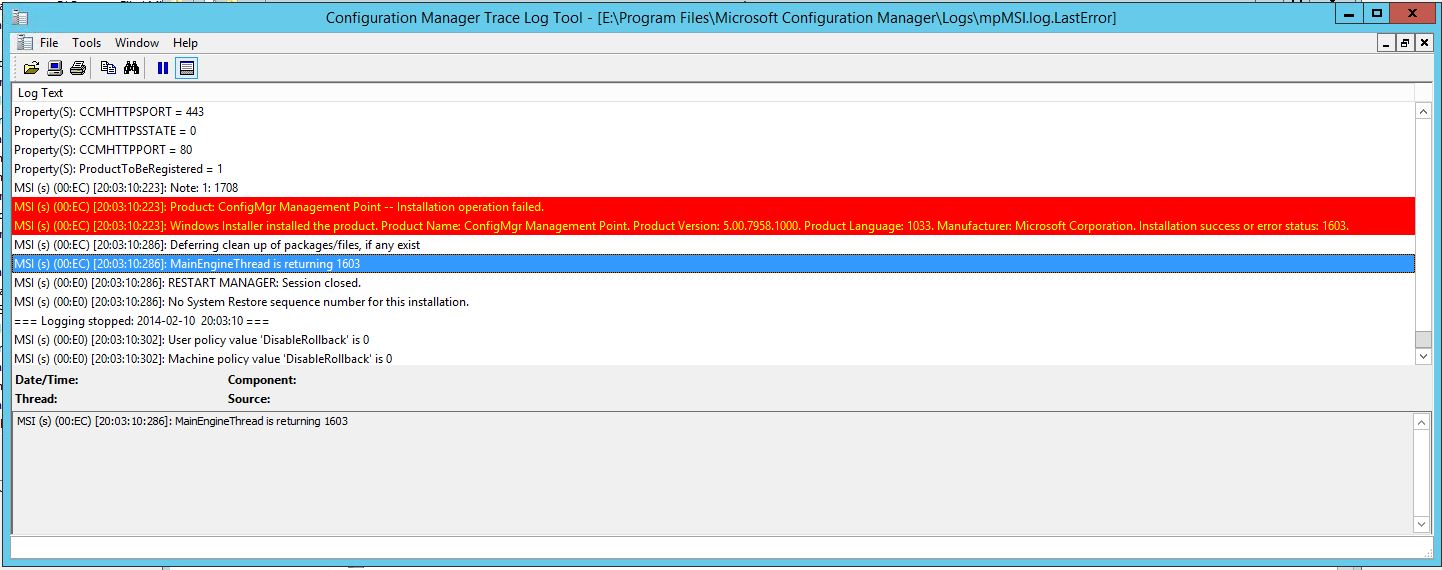1442x570 pixels.
Task: Select the red 'Windows Installer installed the product' line
Action: pos(714,226)
